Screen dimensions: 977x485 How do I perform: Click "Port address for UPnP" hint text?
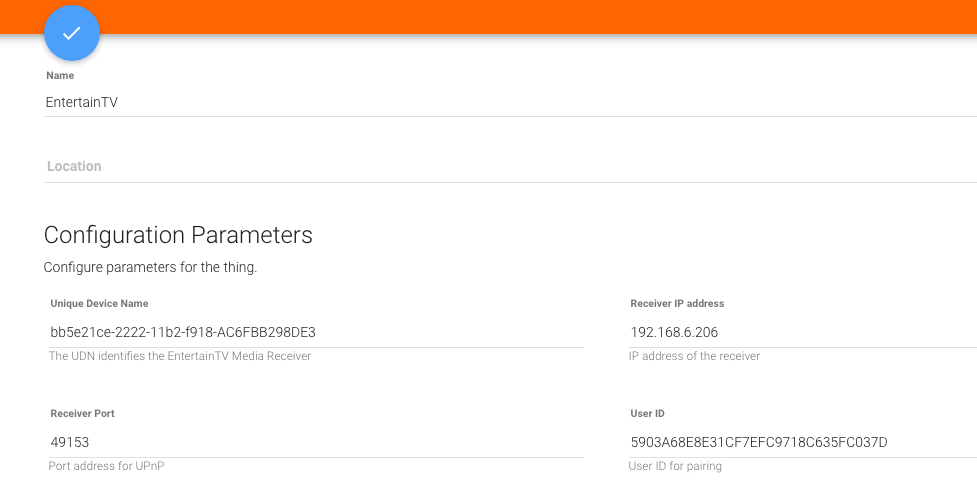(x=105, y=466)
